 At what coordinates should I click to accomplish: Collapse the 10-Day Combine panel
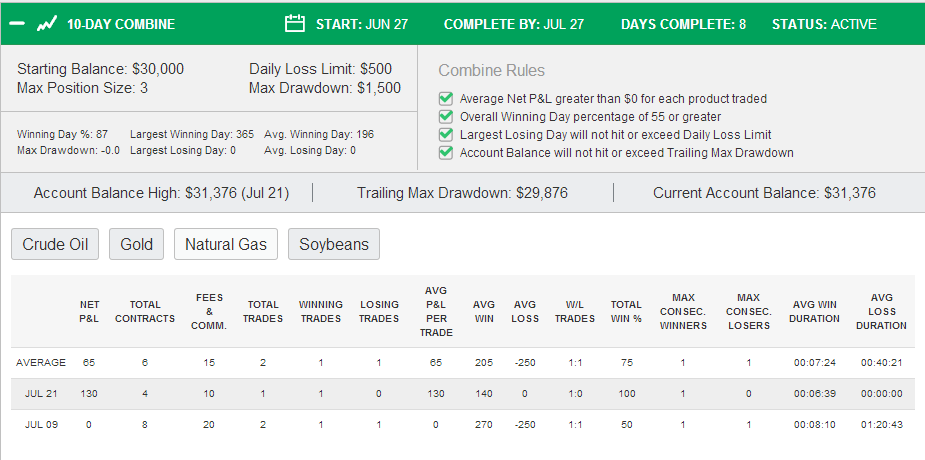click(18, 24)
